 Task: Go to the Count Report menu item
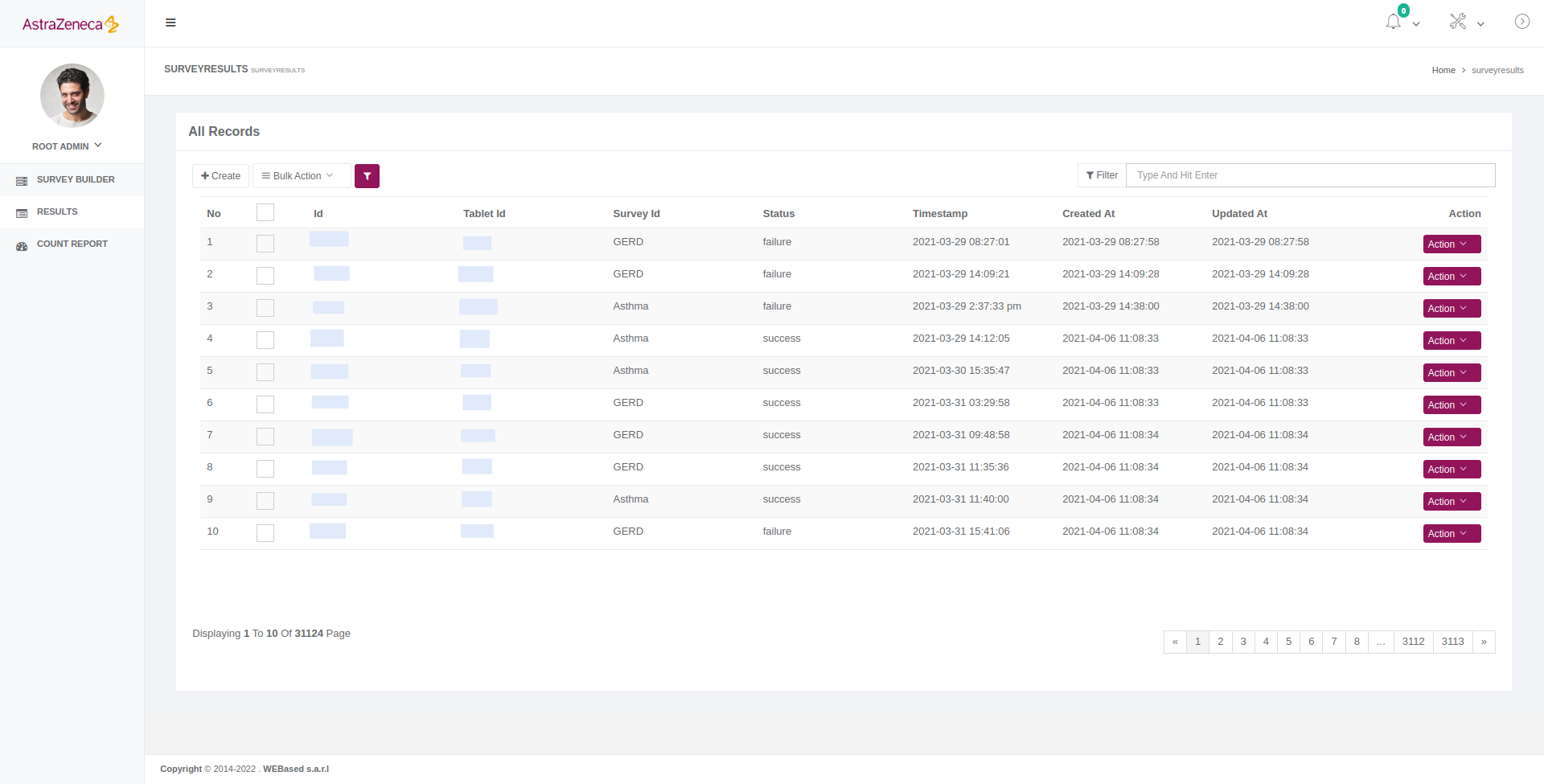[x=72, y=244]
